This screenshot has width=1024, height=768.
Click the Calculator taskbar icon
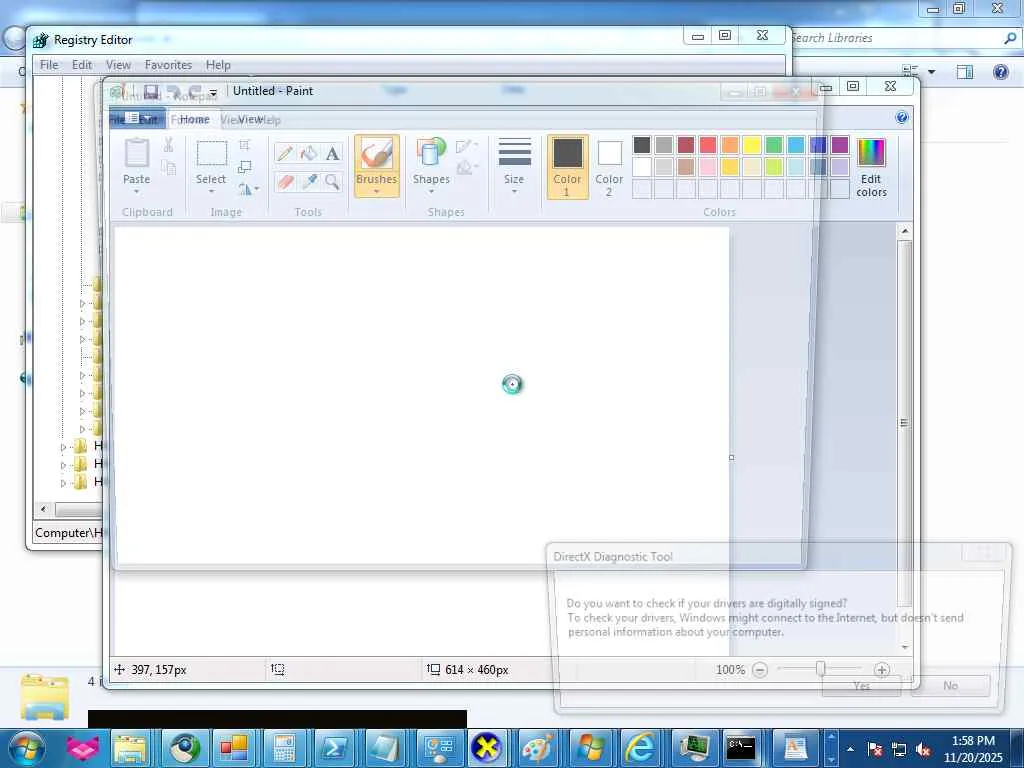tap(284, 748)
